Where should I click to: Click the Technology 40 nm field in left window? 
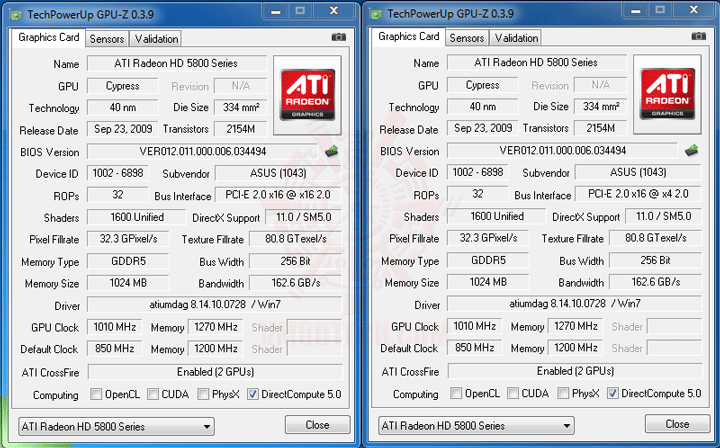[x=123, y=107]
